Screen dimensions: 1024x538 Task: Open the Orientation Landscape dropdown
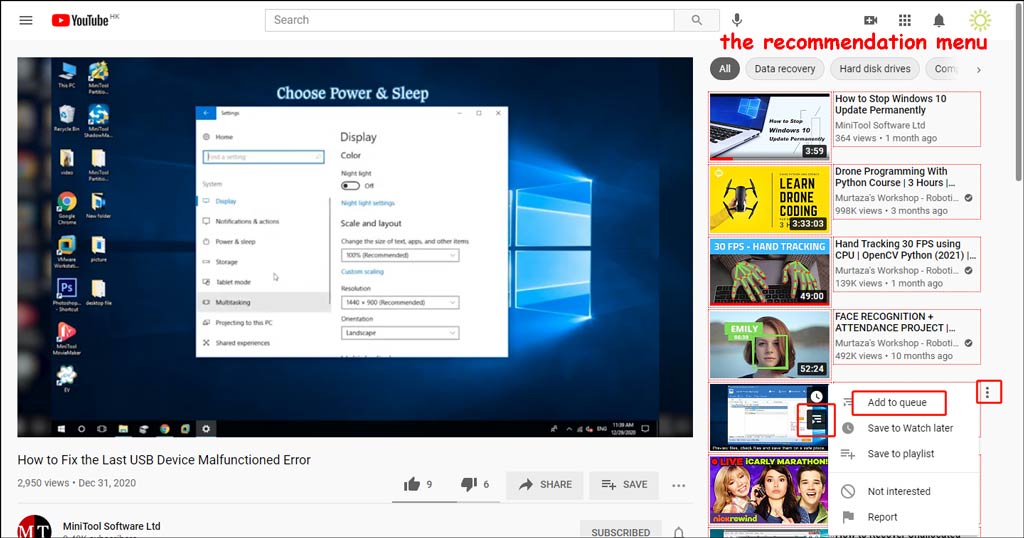(400, 333)
